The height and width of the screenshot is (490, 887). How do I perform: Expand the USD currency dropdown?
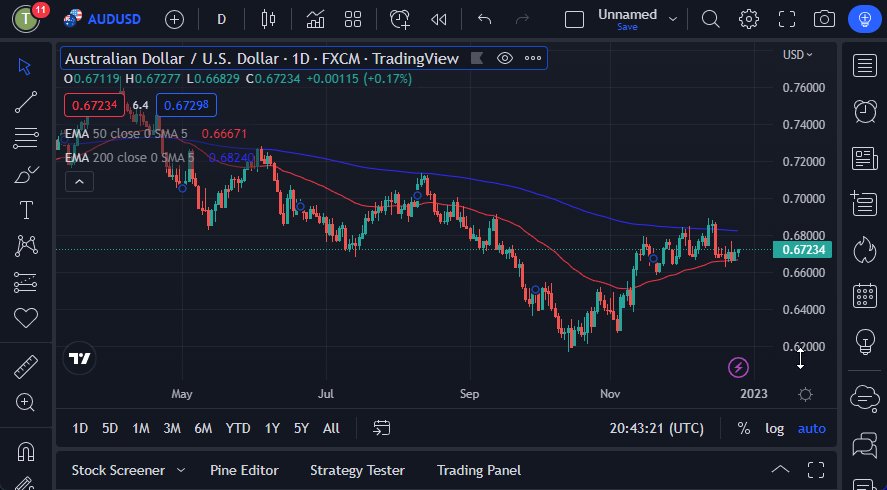[797, 54]
